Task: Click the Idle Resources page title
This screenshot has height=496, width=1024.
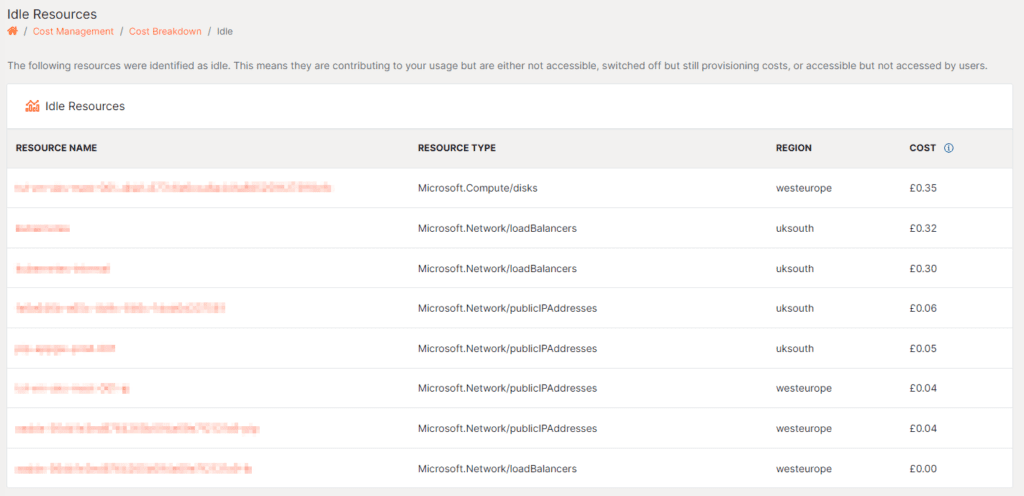Action: click(x=52, y=14)
